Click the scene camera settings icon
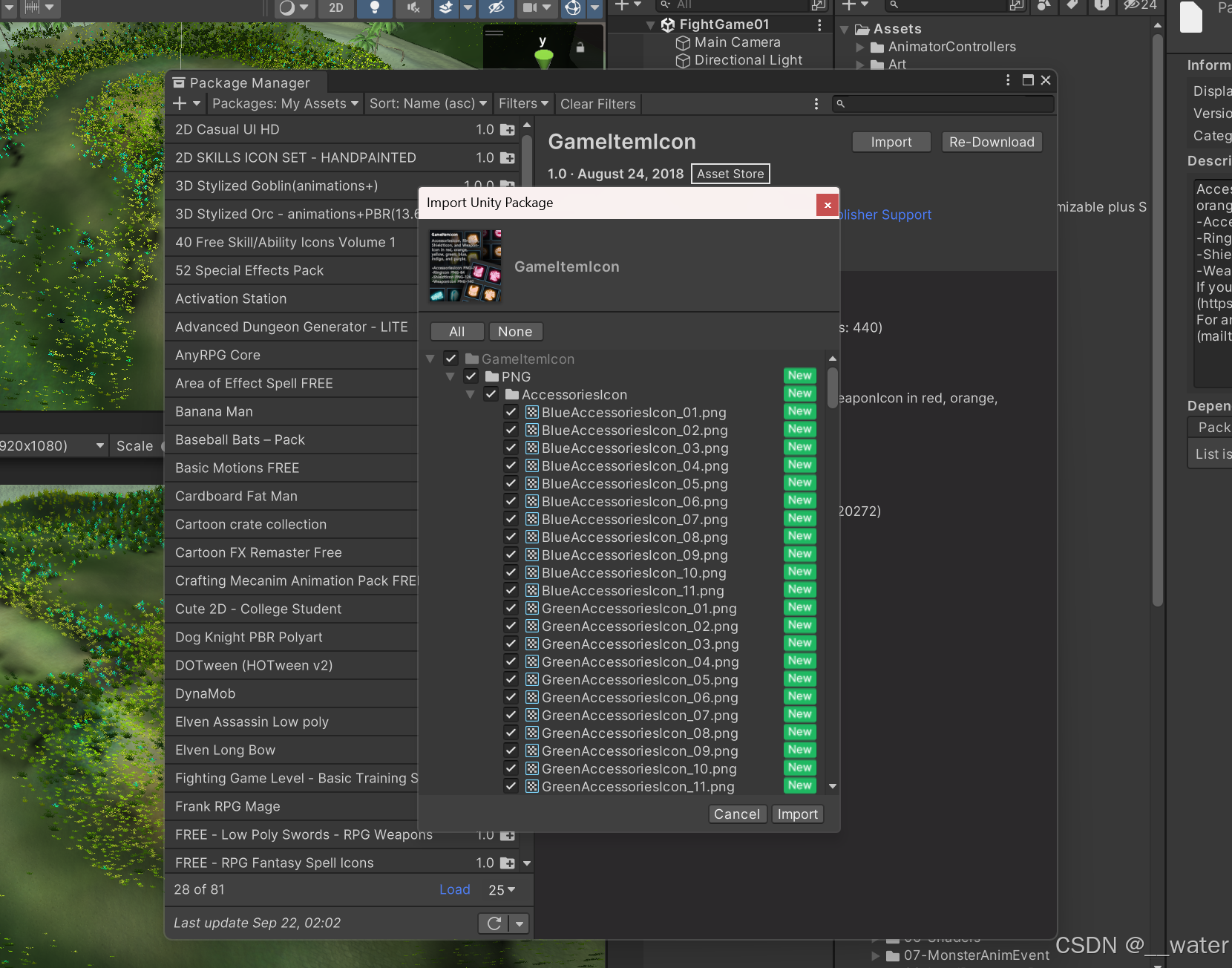The width and height of the screenshot is (1232, 968). [529, 7]
